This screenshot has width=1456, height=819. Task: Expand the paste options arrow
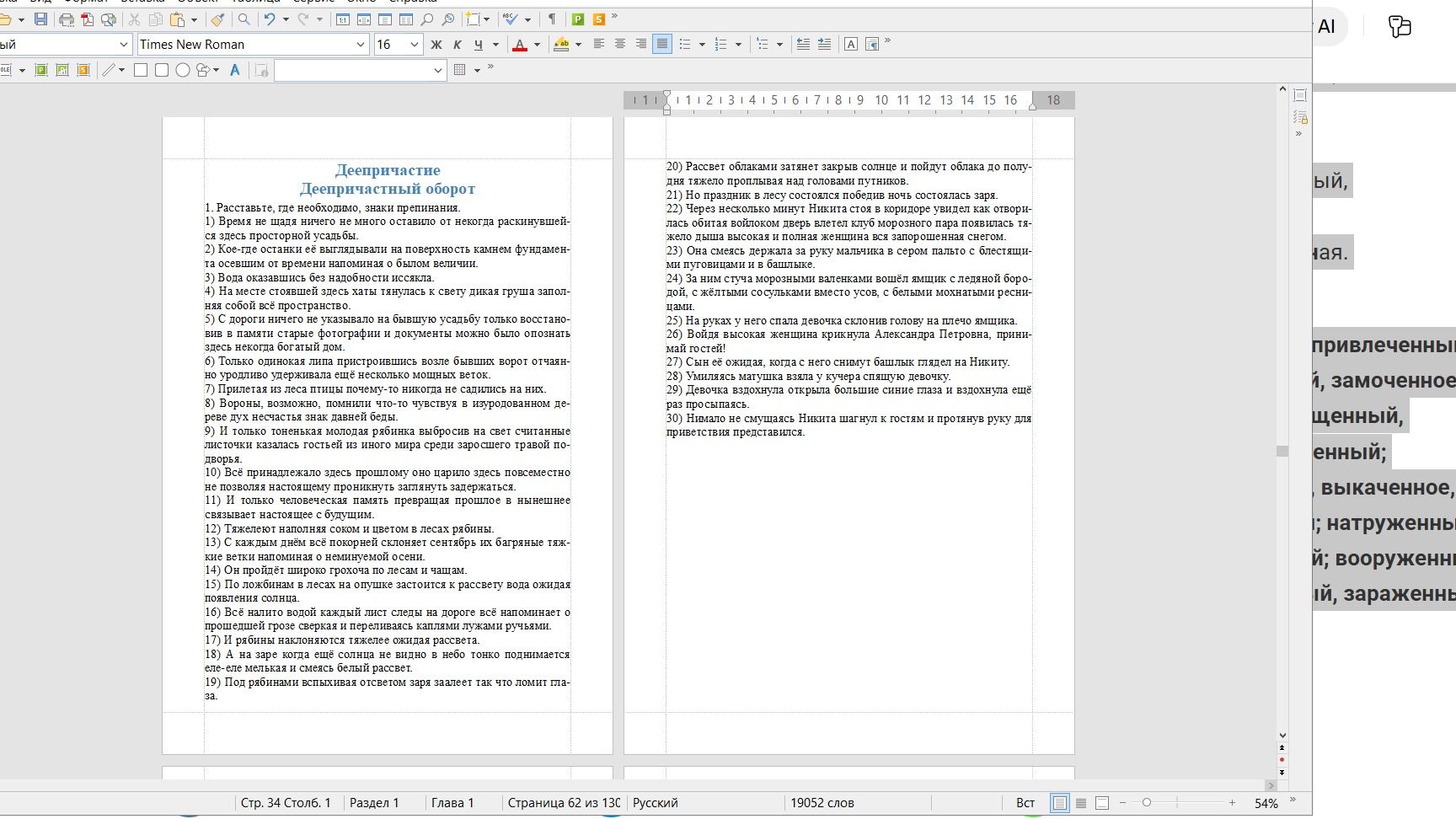pos(195,19)
